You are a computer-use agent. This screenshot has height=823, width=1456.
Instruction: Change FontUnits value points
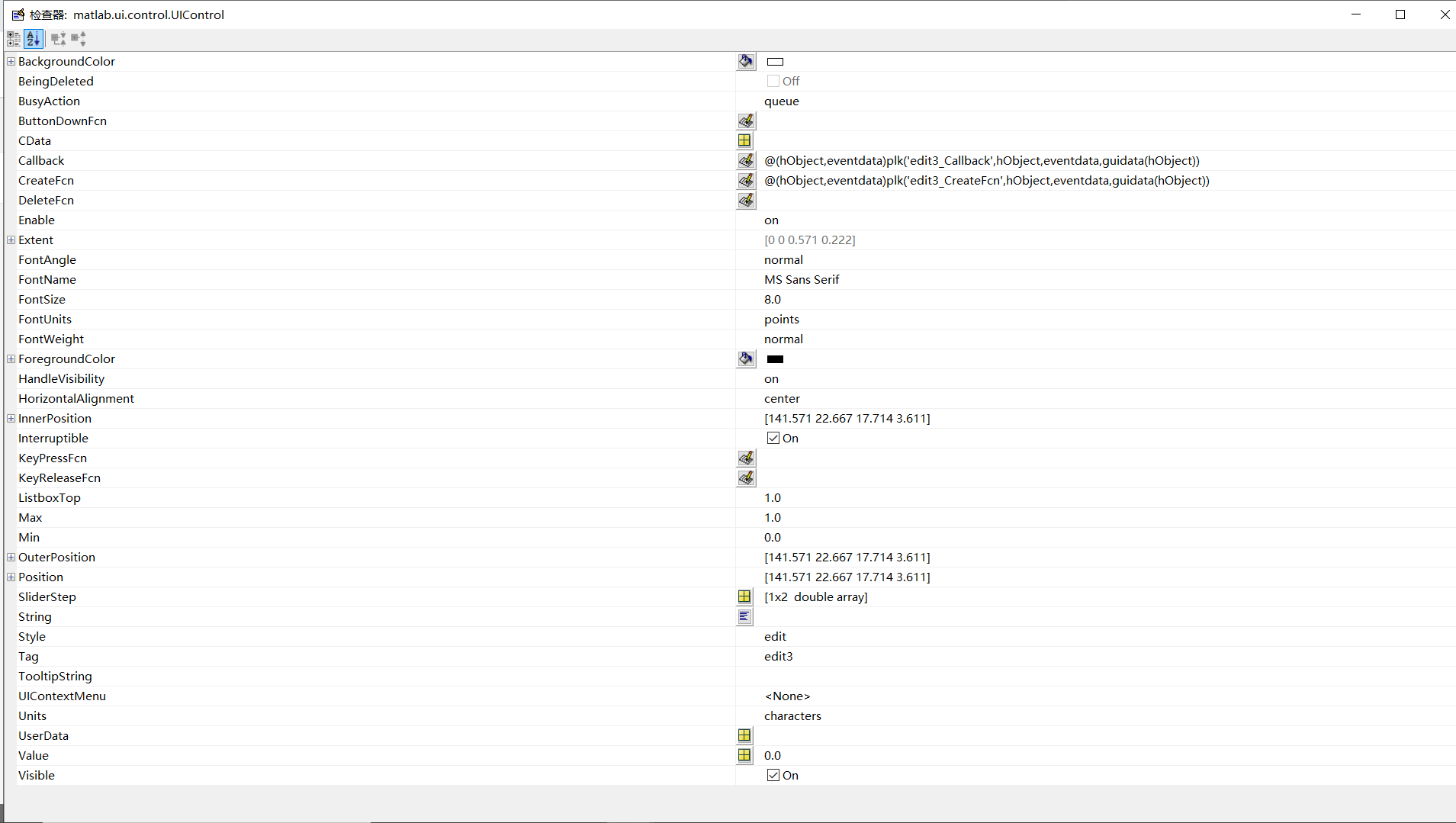point(782,319)
